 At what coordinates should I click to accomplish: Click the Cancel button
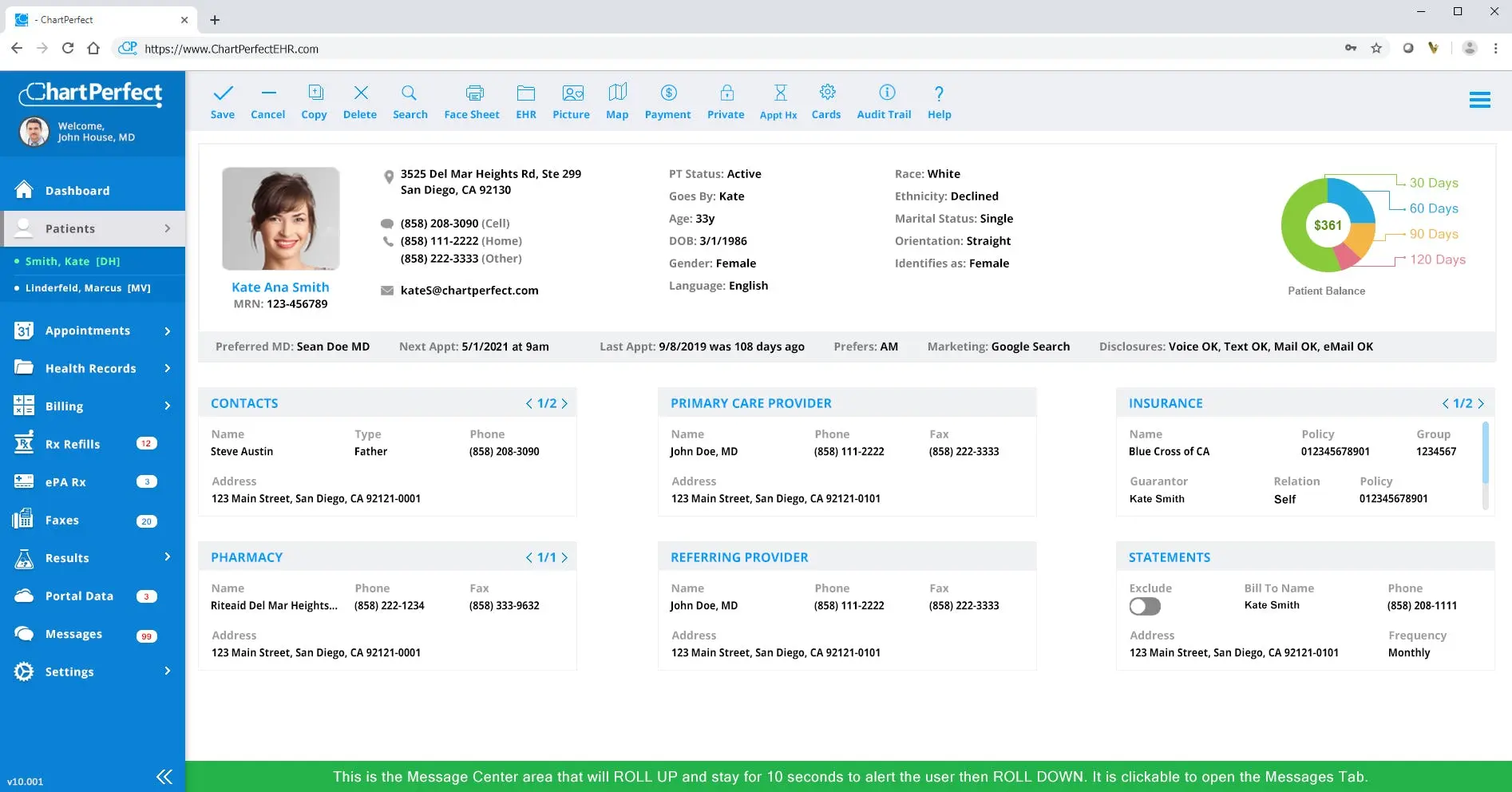[267, 101]
